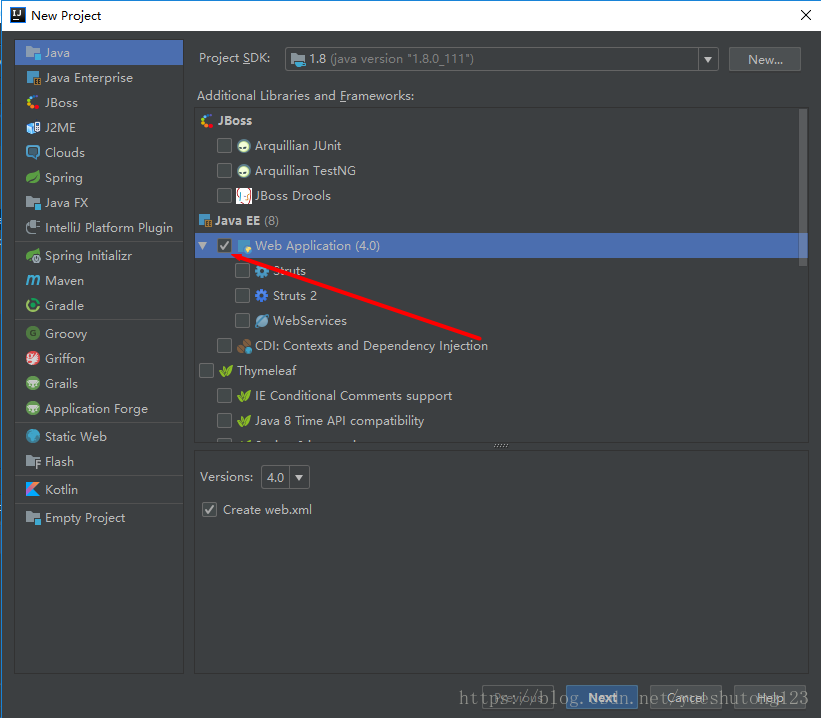The image size is (821, 718).
Task: Enable the Thymeleaf checkbox
Action: (206, 371)
